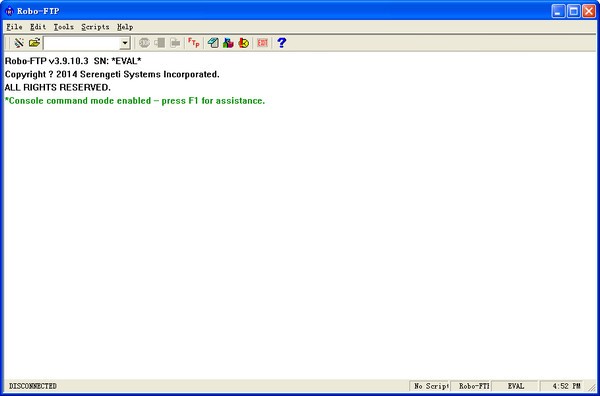This screenshot has height=396, width=600.
Task: Open a script file with the folder icon
Action: [x=34, y=43]
